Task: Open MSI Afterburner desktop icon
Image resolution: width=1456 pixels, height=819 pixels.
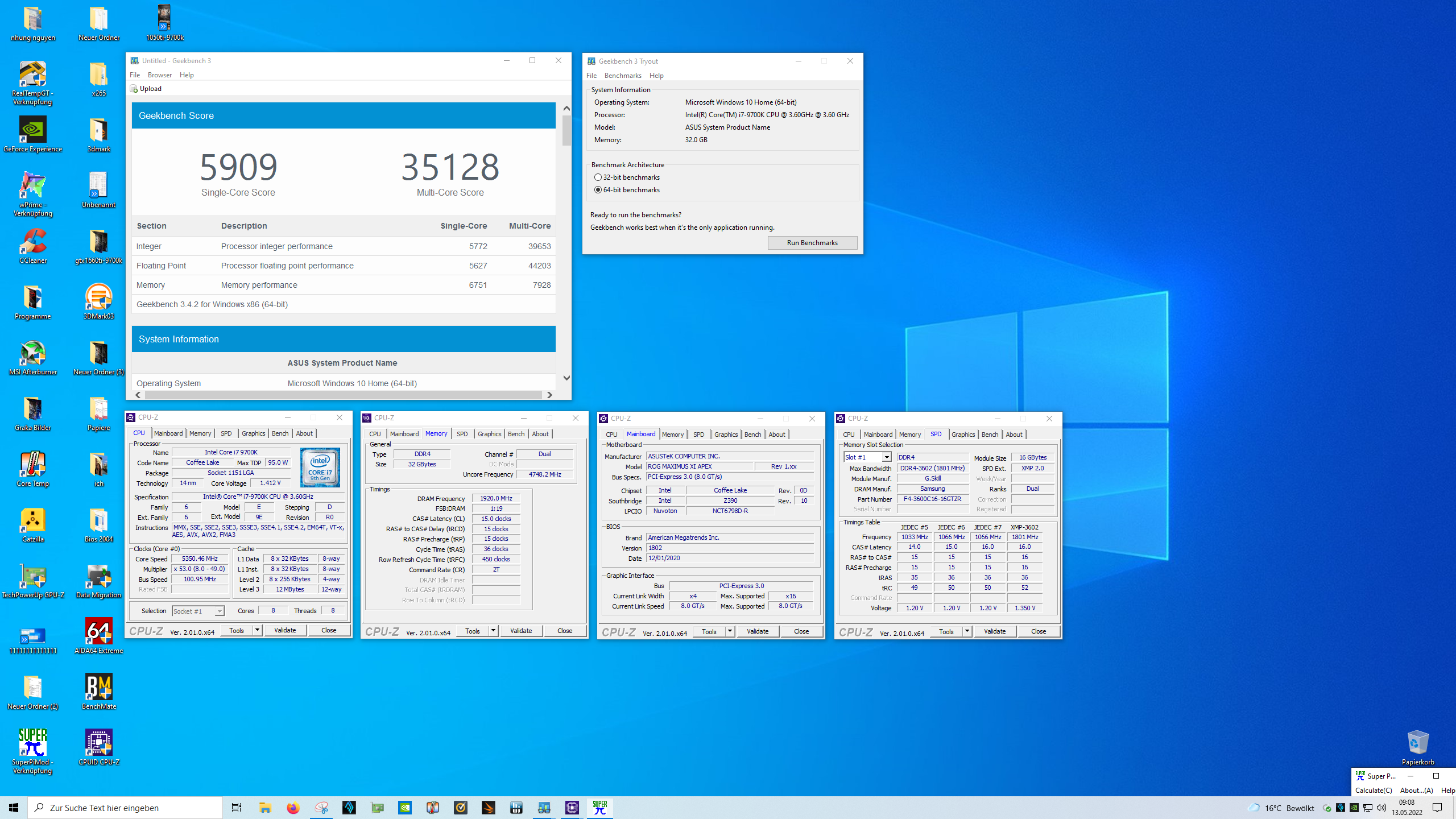Action: click(32, 358)
